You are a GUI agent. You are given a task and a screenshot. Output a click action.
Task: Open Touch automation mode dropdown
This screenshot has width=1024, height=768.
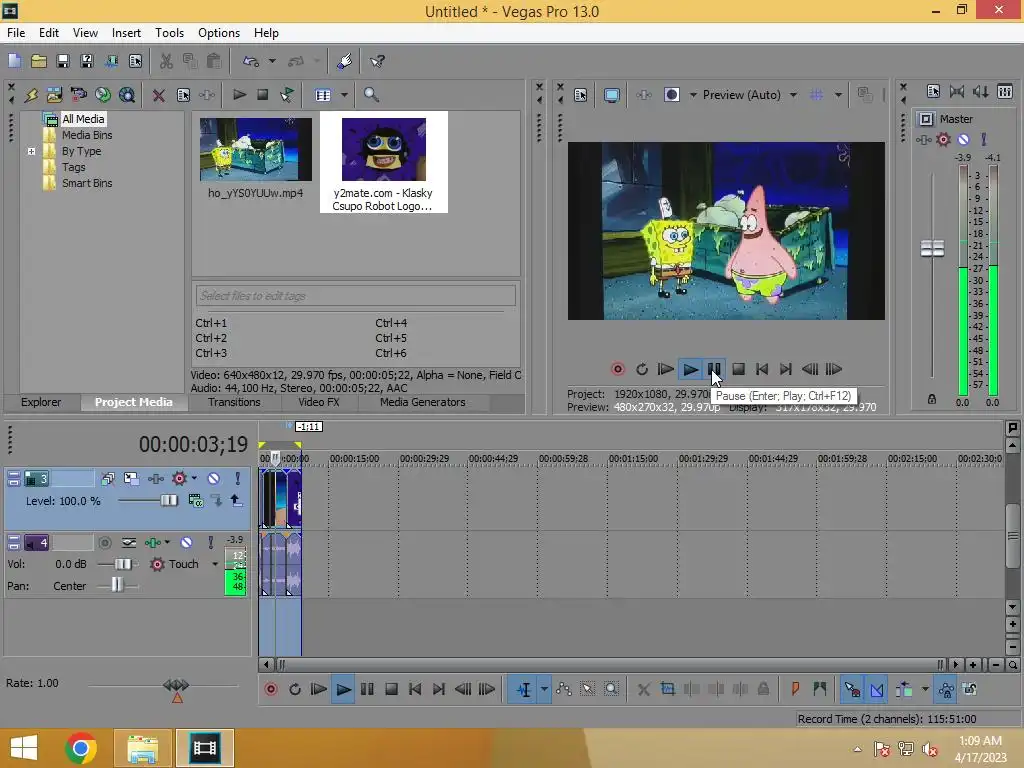click(215, 564)
